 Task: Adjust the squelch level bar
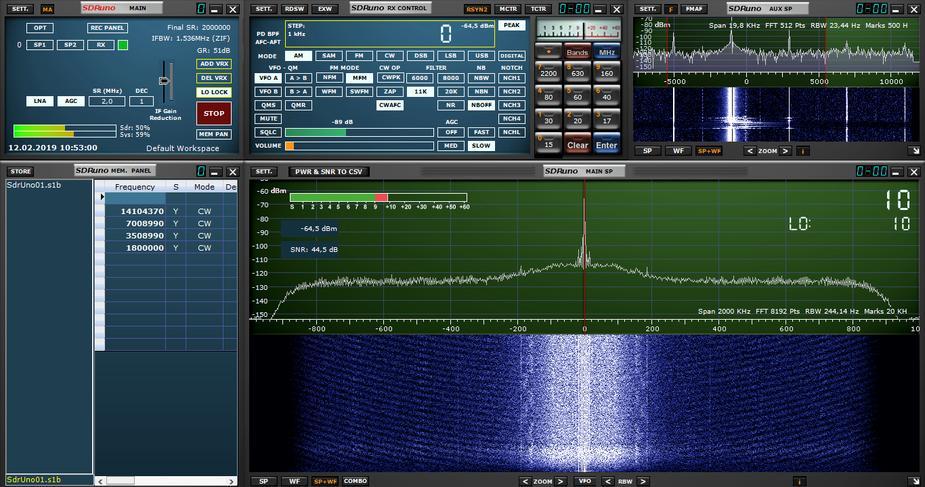point(359,132)
